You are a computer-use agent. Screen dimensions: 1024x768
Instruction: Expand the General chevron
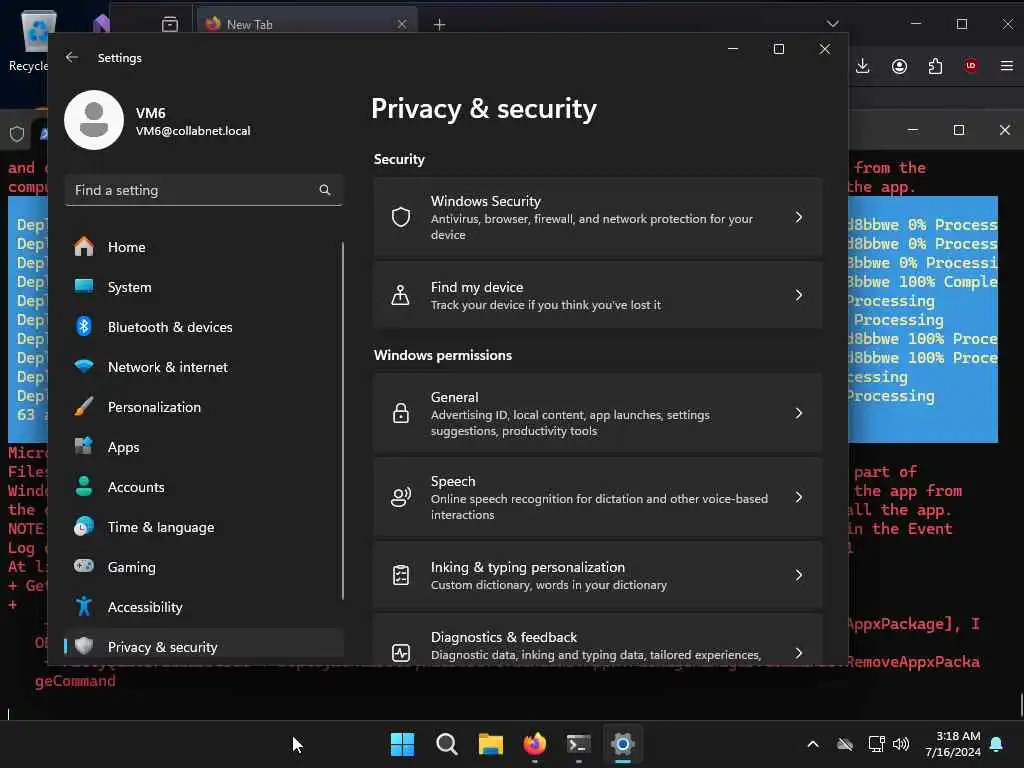point(799,413)
